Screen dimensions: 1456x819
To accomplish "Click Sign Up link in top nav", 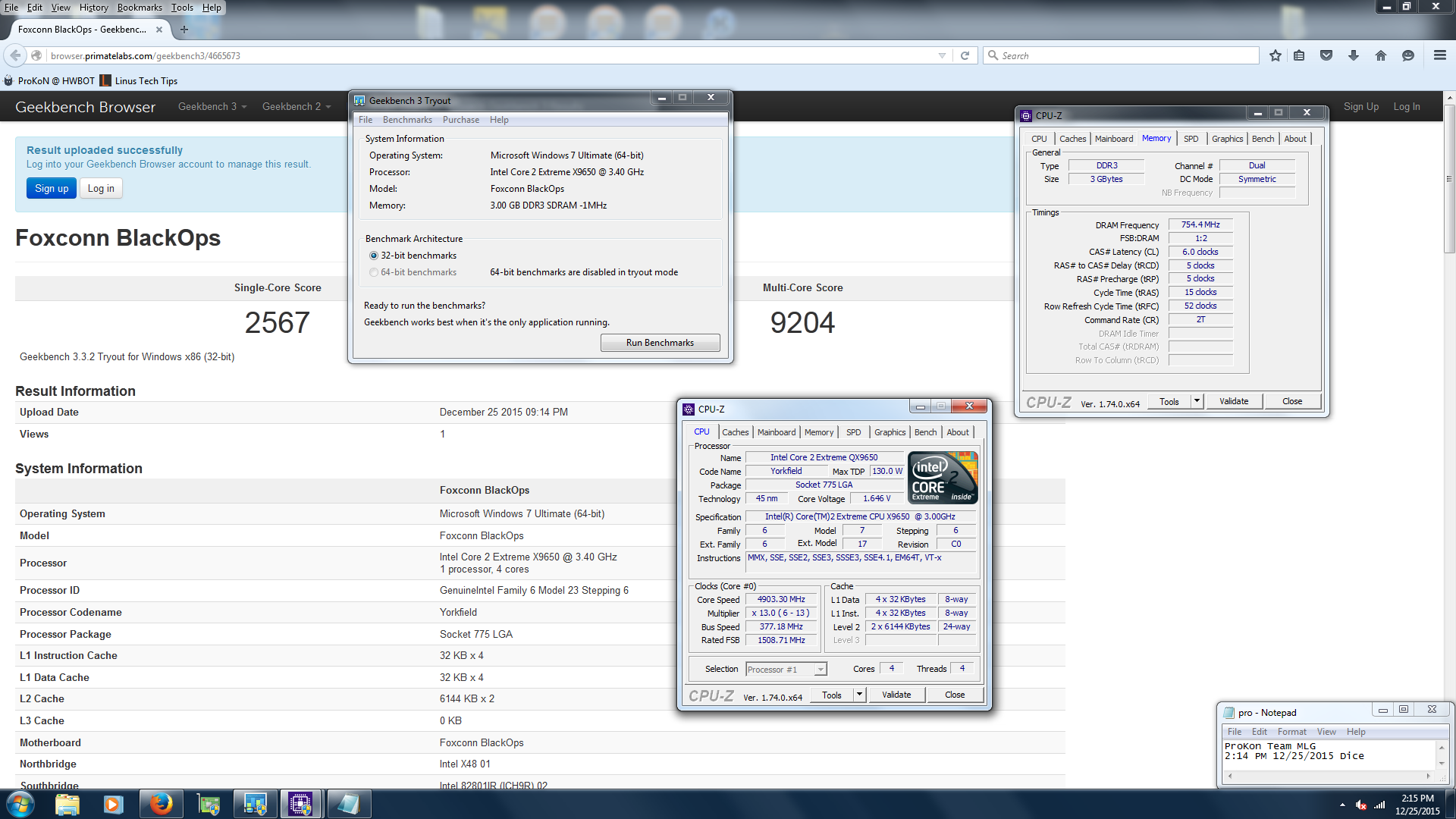I will (x=1361, y=107).
